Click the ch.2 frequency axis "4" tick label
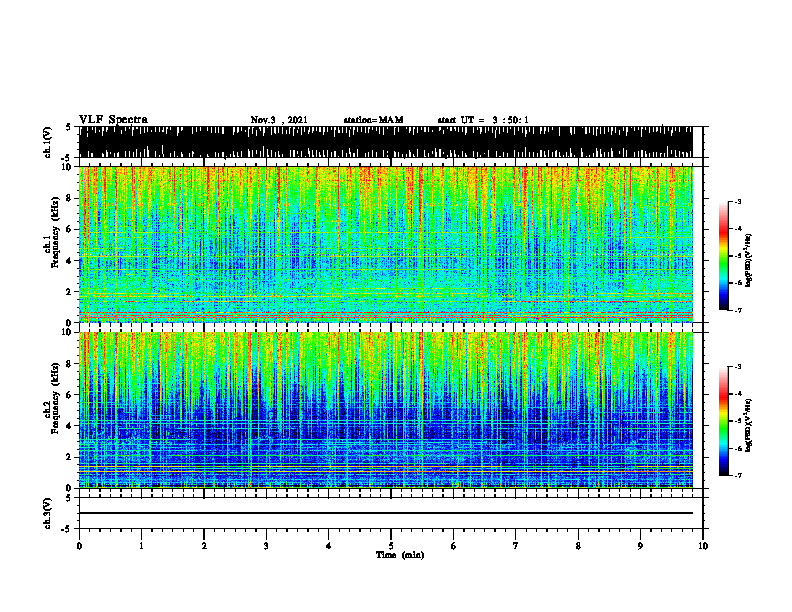 70,426
